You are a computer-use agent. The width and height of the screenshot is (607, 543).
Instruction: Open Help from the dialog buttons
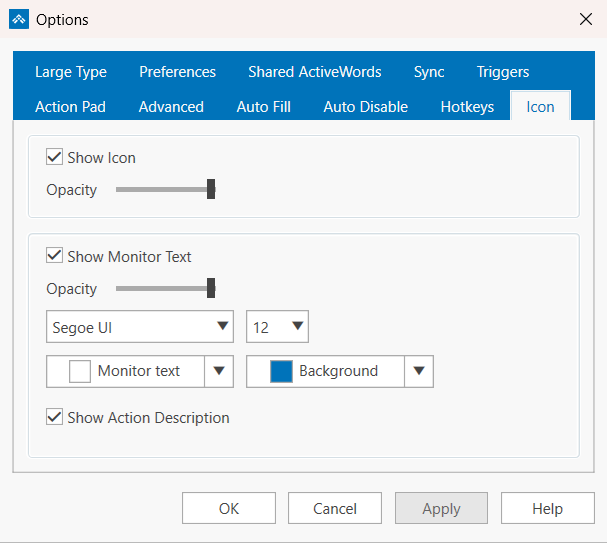(548, 508)
